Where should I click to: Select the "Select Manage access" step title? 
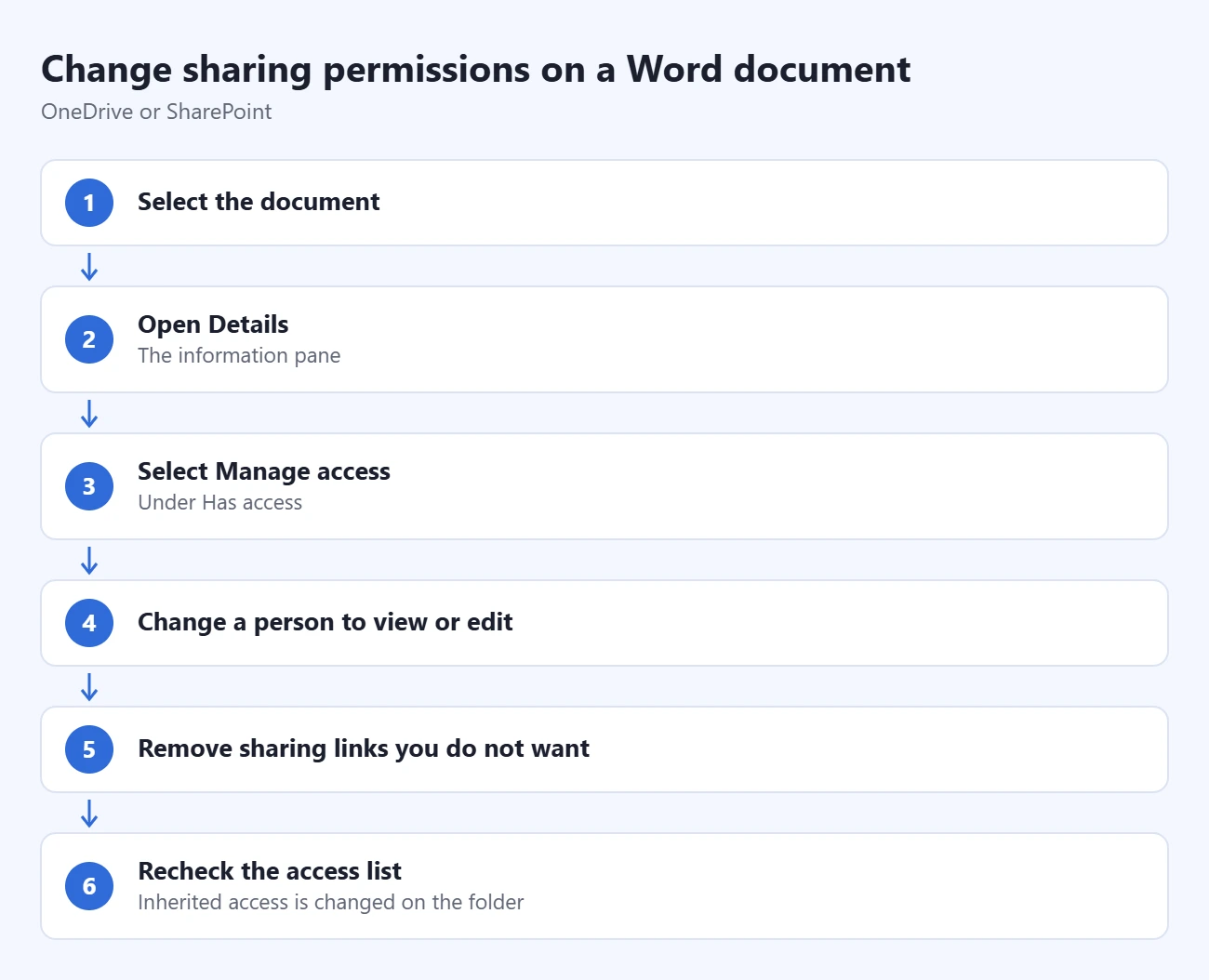point(264,471)
